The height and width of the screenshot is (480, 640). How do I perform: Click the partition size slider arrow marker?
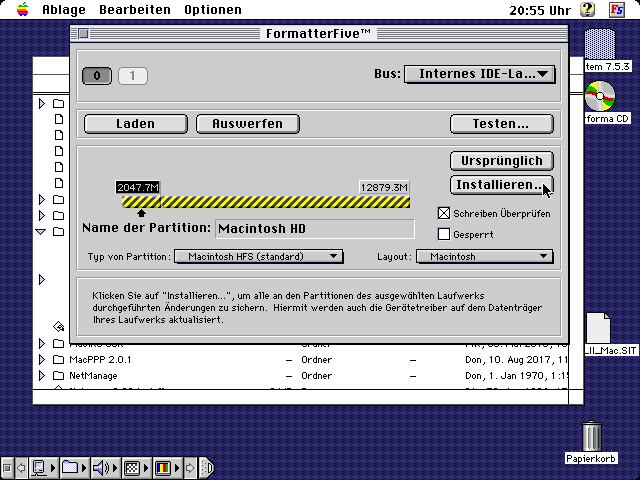[141, 211]
